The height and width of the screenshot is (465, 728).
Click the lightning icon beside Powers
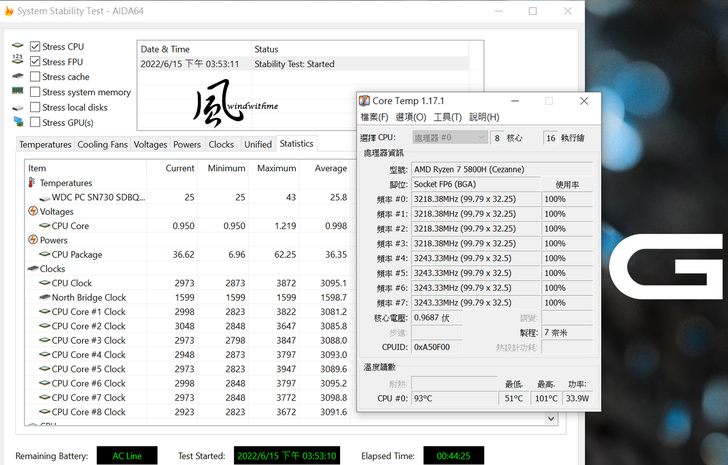click(32, 240)
